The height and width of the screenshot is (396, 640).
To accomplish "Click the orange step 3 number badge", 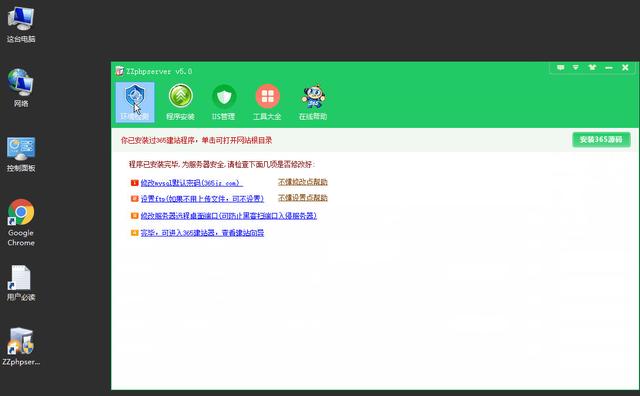I will [x=134, y=216].
